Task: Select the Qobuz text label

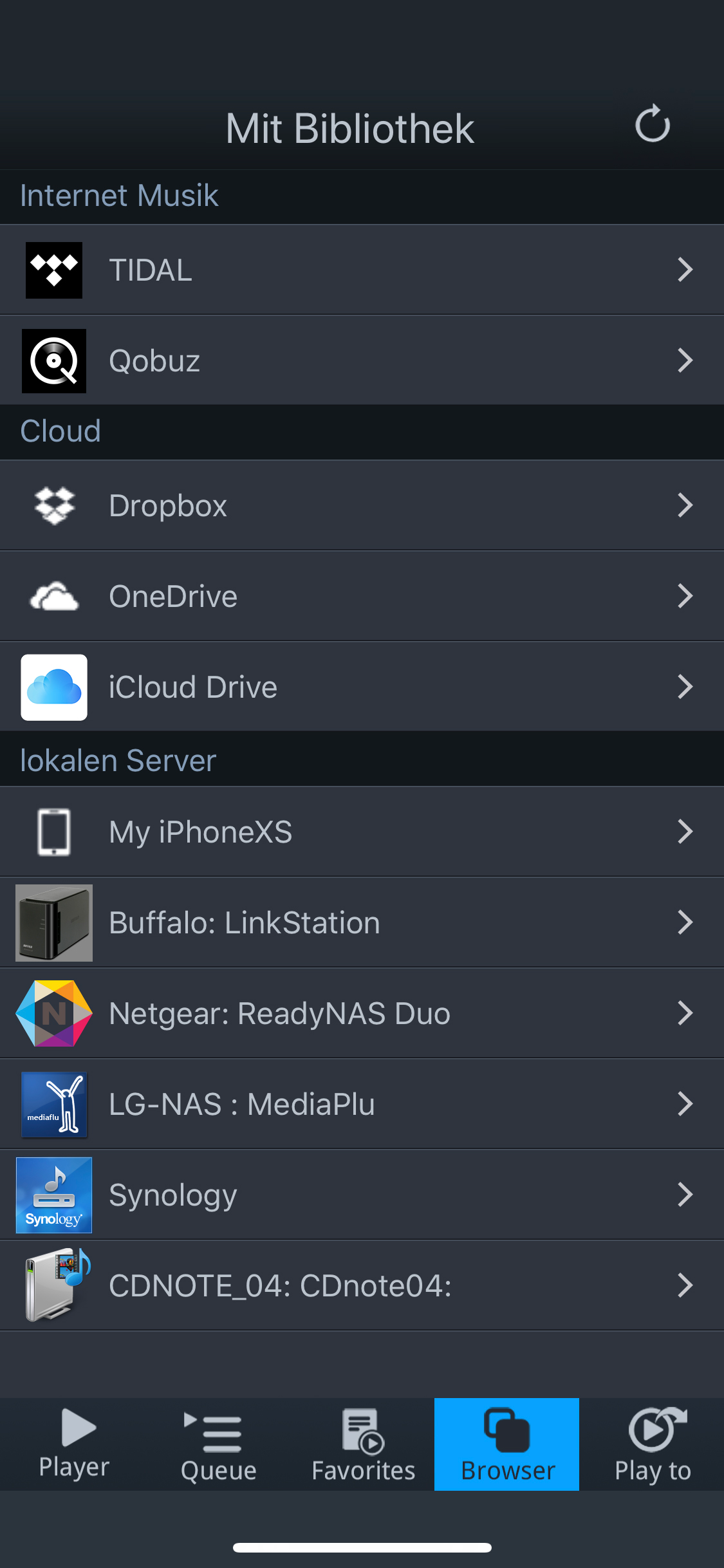Action: coord(154,361)
